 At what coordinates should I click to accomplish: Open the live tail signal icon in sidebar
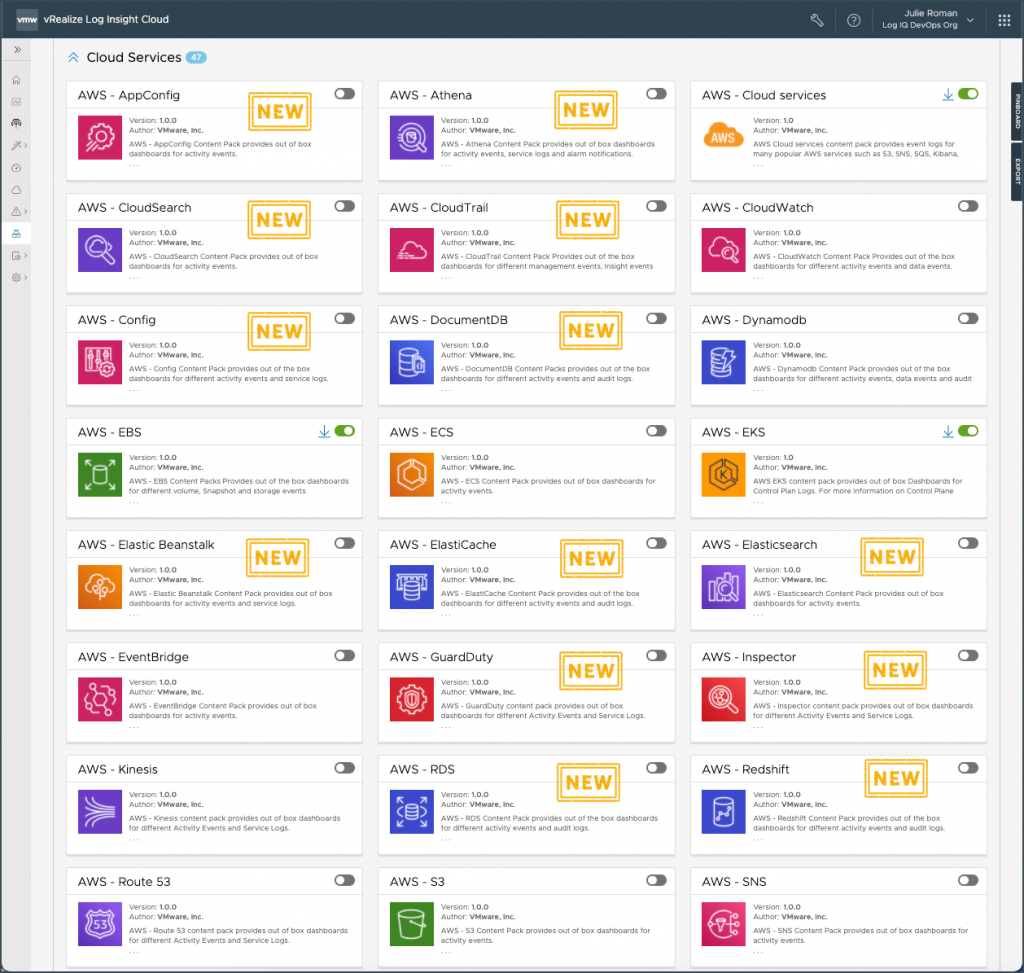16,123
